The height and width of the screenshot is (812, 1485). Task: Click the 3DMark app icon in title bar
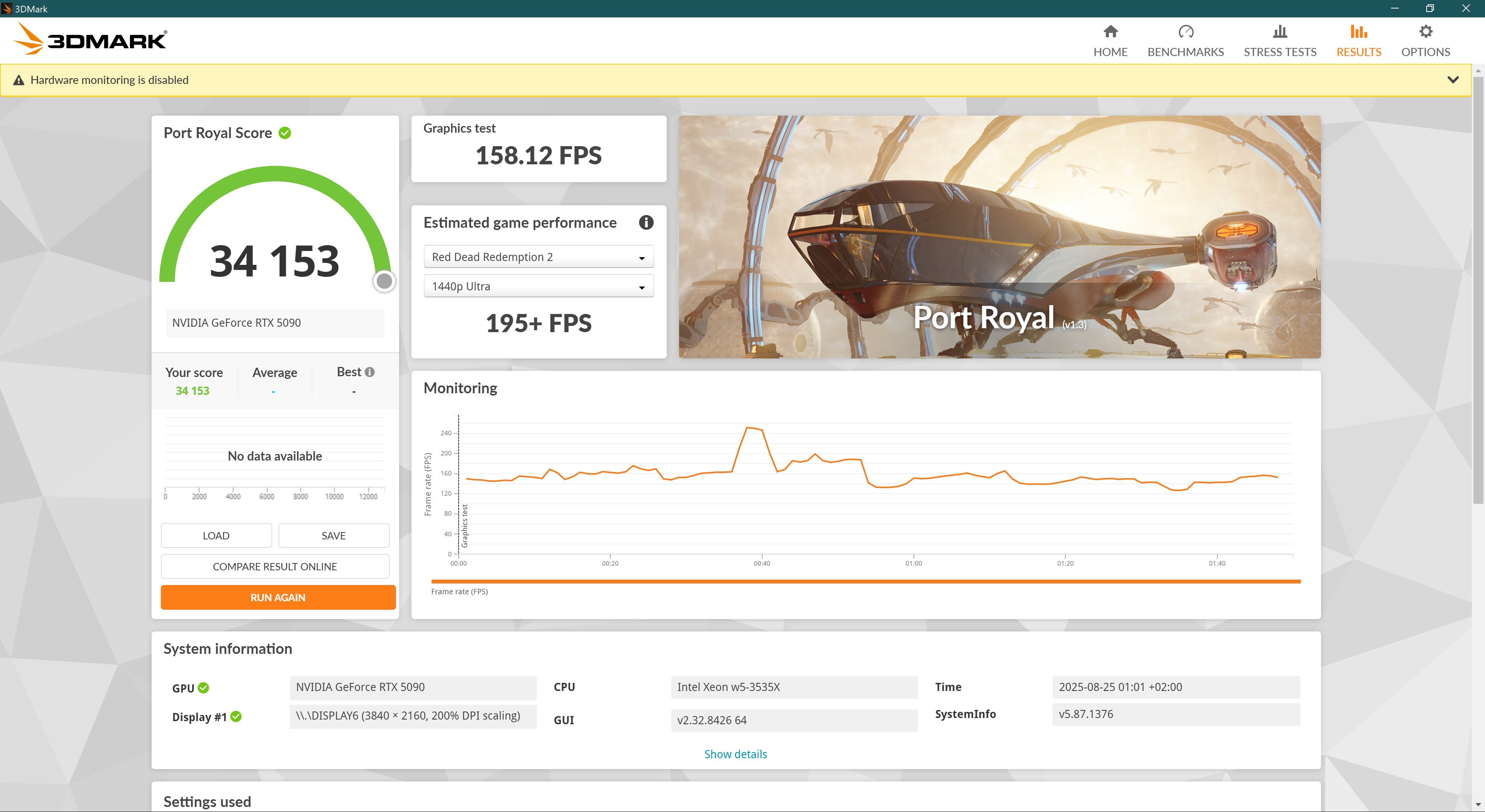tap(7, 9)
